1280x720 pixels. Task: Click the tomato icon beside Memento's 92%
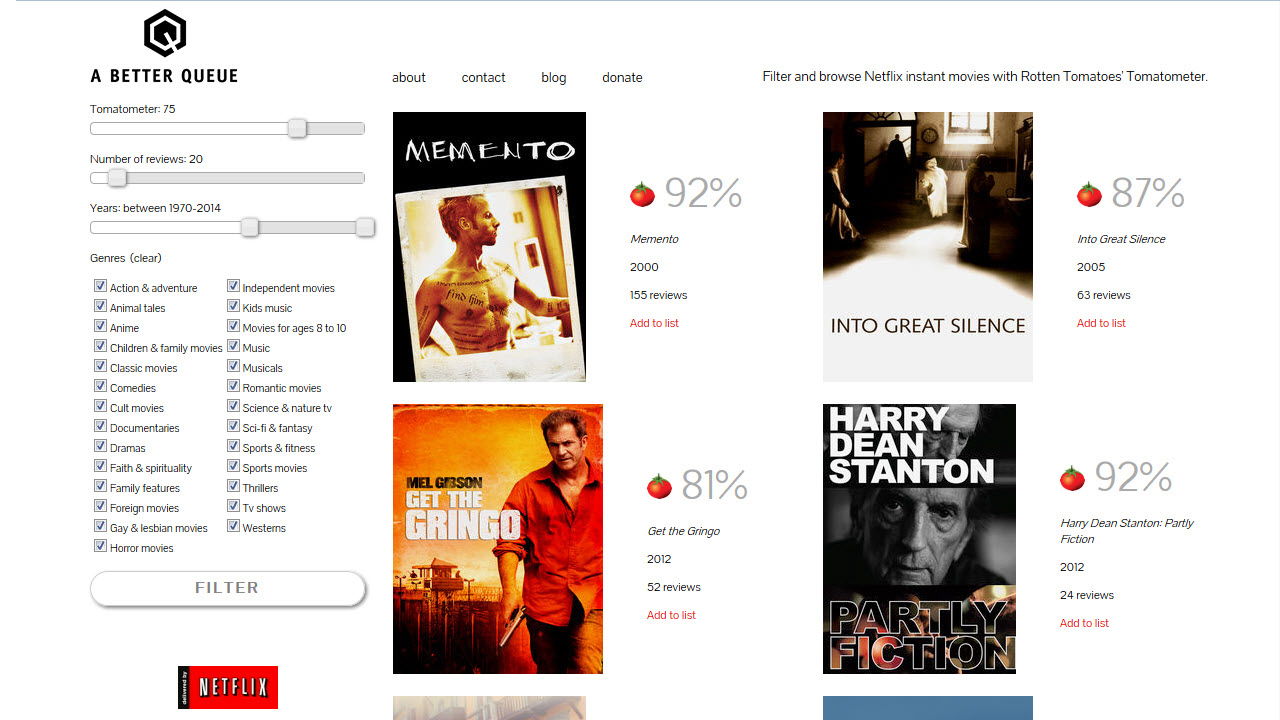point(642,194)
